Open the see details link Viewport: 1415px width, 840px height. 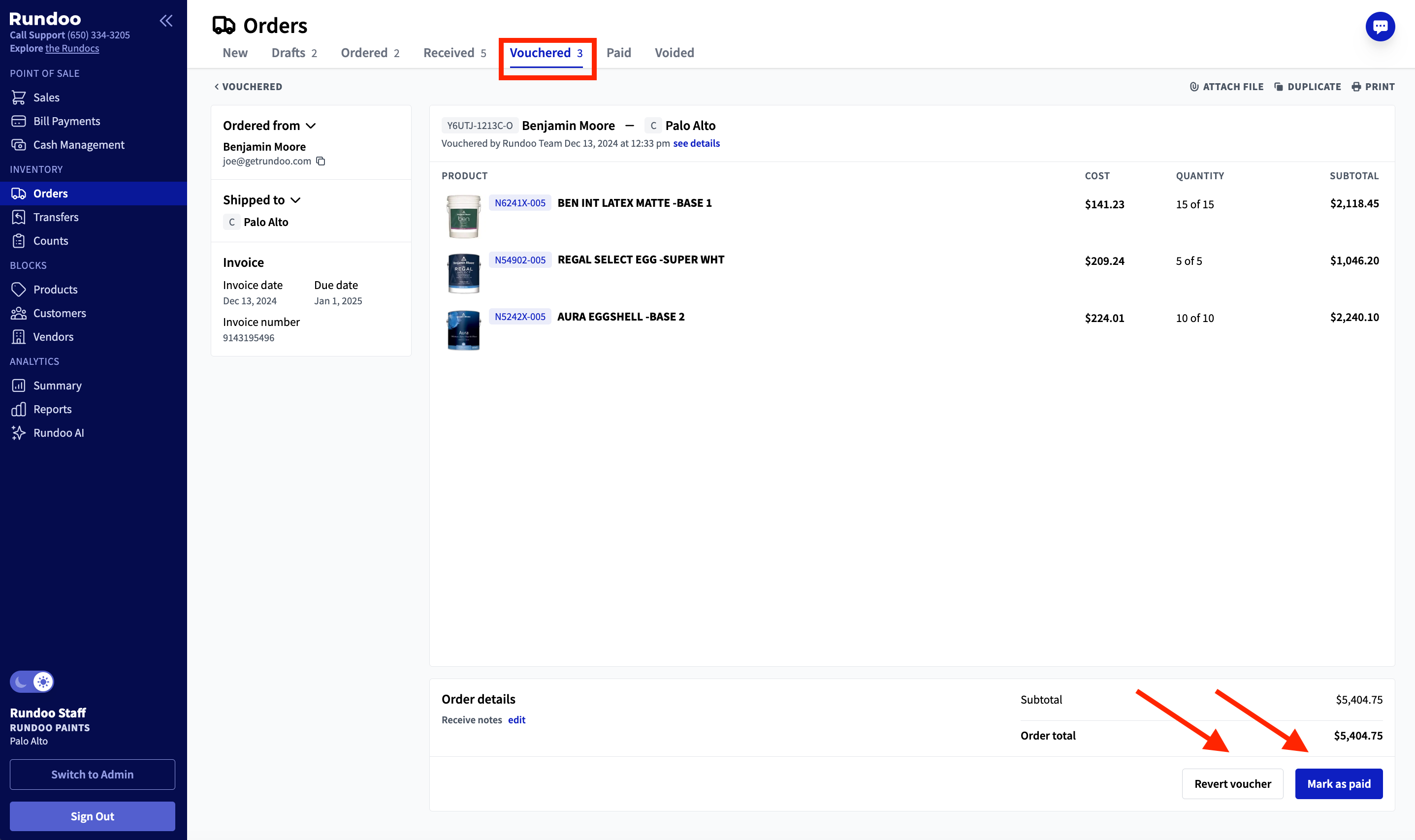point(696,143)
